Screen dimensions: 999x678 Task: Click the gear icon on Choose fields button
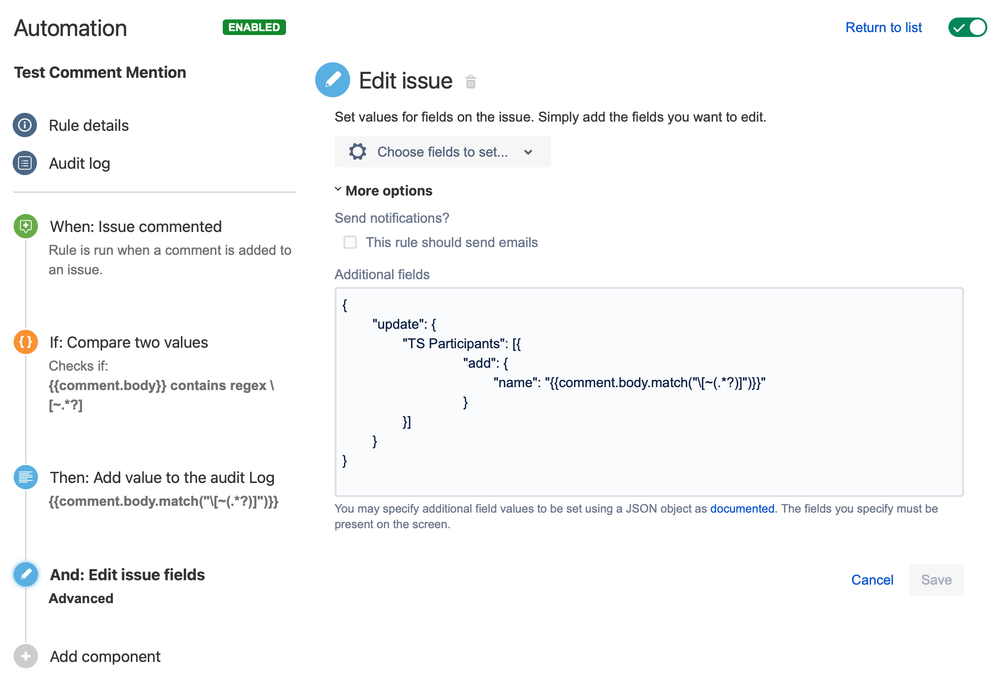[357, 151]
